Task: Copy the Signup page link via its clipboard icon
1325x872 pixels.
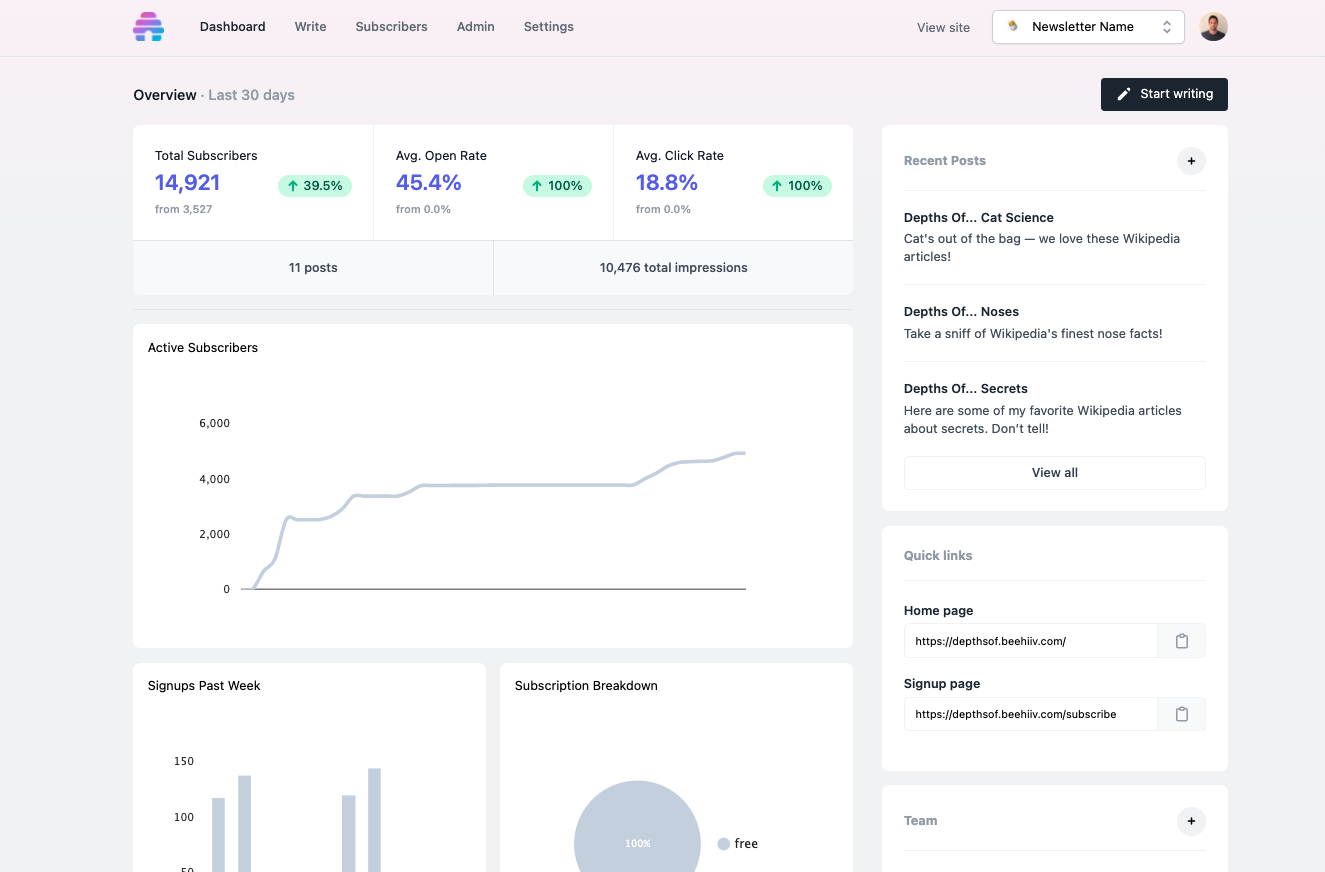Action: point(1181,714)
